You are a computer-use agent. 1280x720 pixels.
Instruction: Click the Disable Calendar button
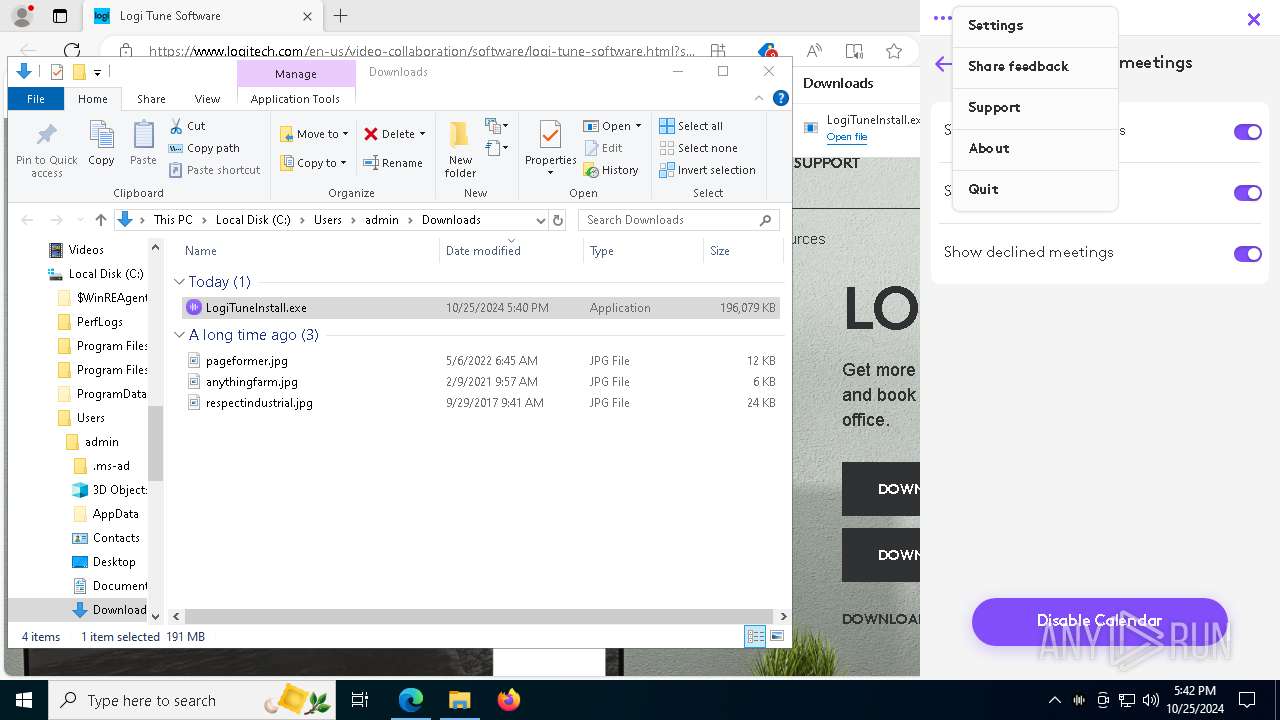pyautogui.click(x=1099, y=621)
